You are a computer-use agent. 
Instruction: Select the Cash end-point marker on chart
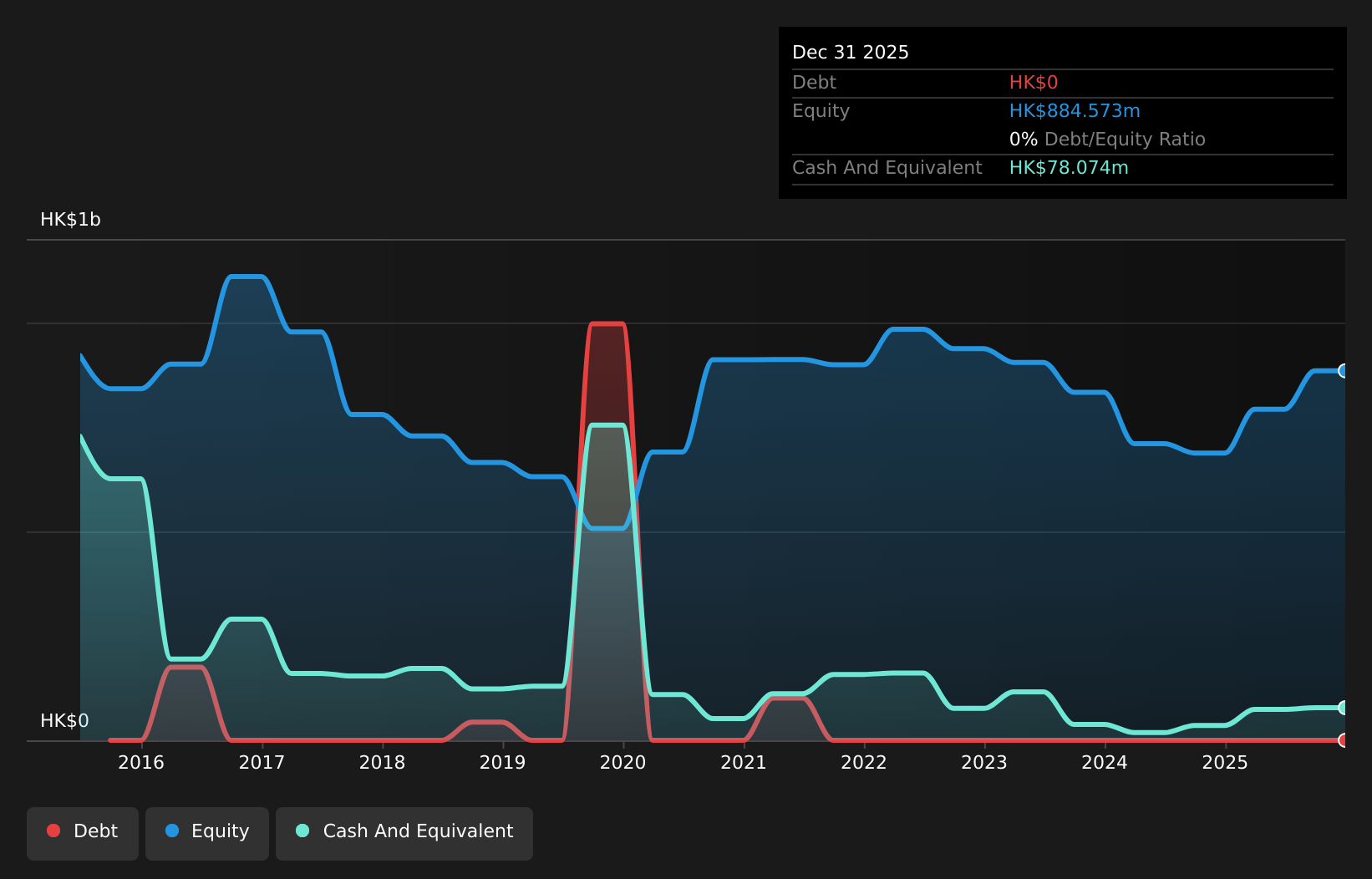click(x=1344, y=708)
